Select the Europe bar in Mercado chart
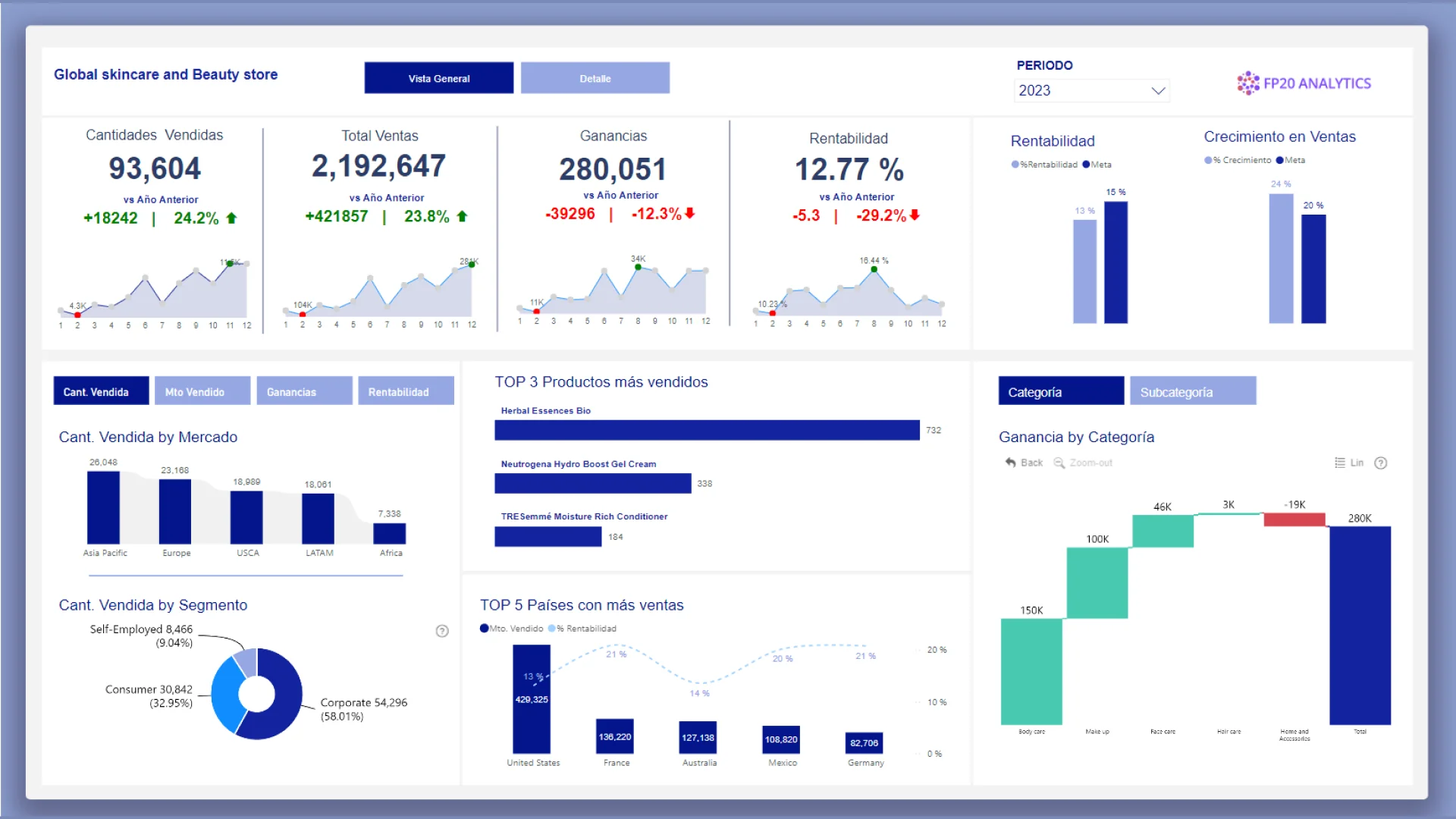The image size is (1456, 819). click(175, 512)
